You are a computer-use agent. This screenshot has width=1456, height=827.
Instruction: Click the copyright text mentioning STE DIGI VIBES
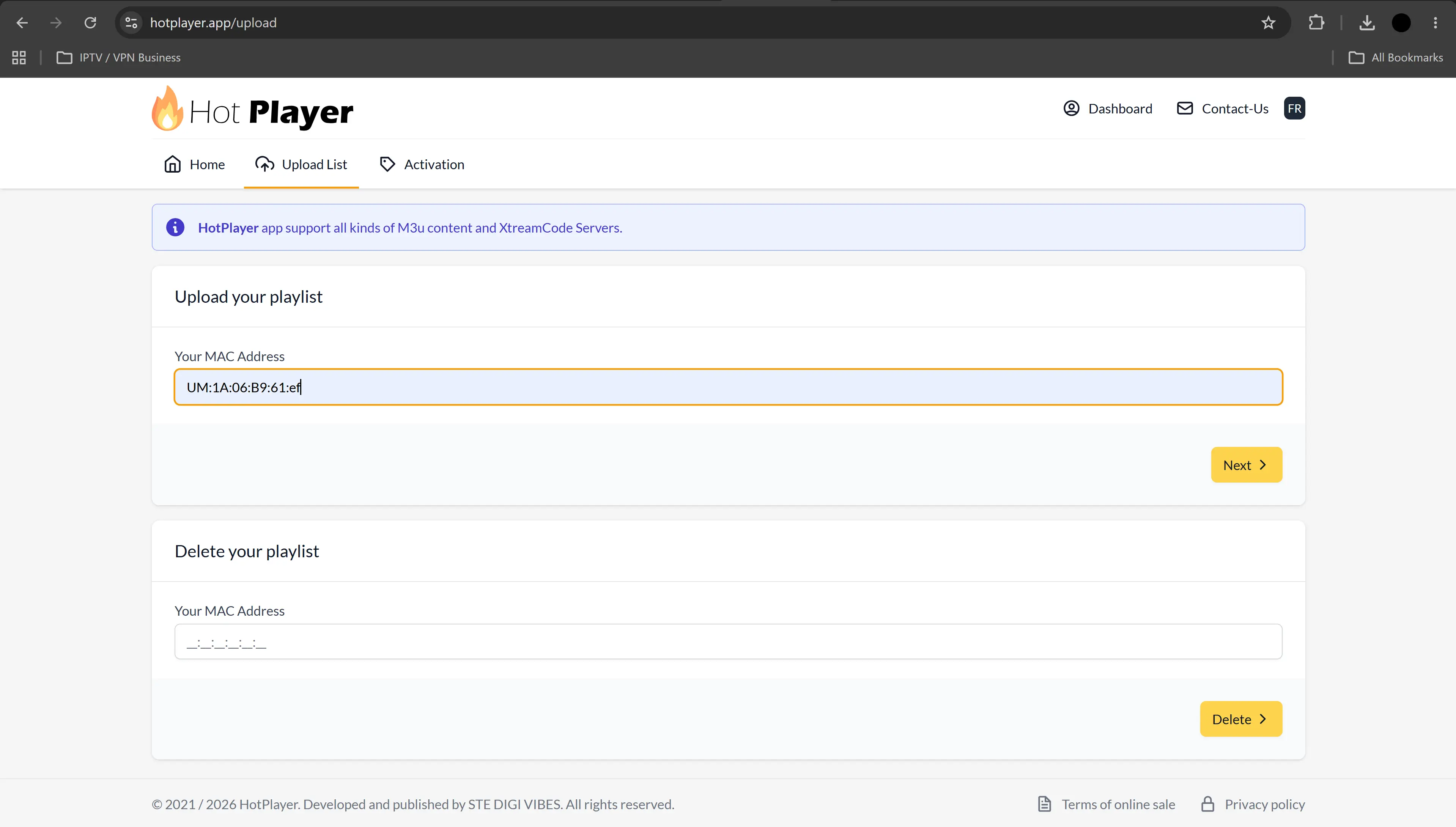click(413, 804)
